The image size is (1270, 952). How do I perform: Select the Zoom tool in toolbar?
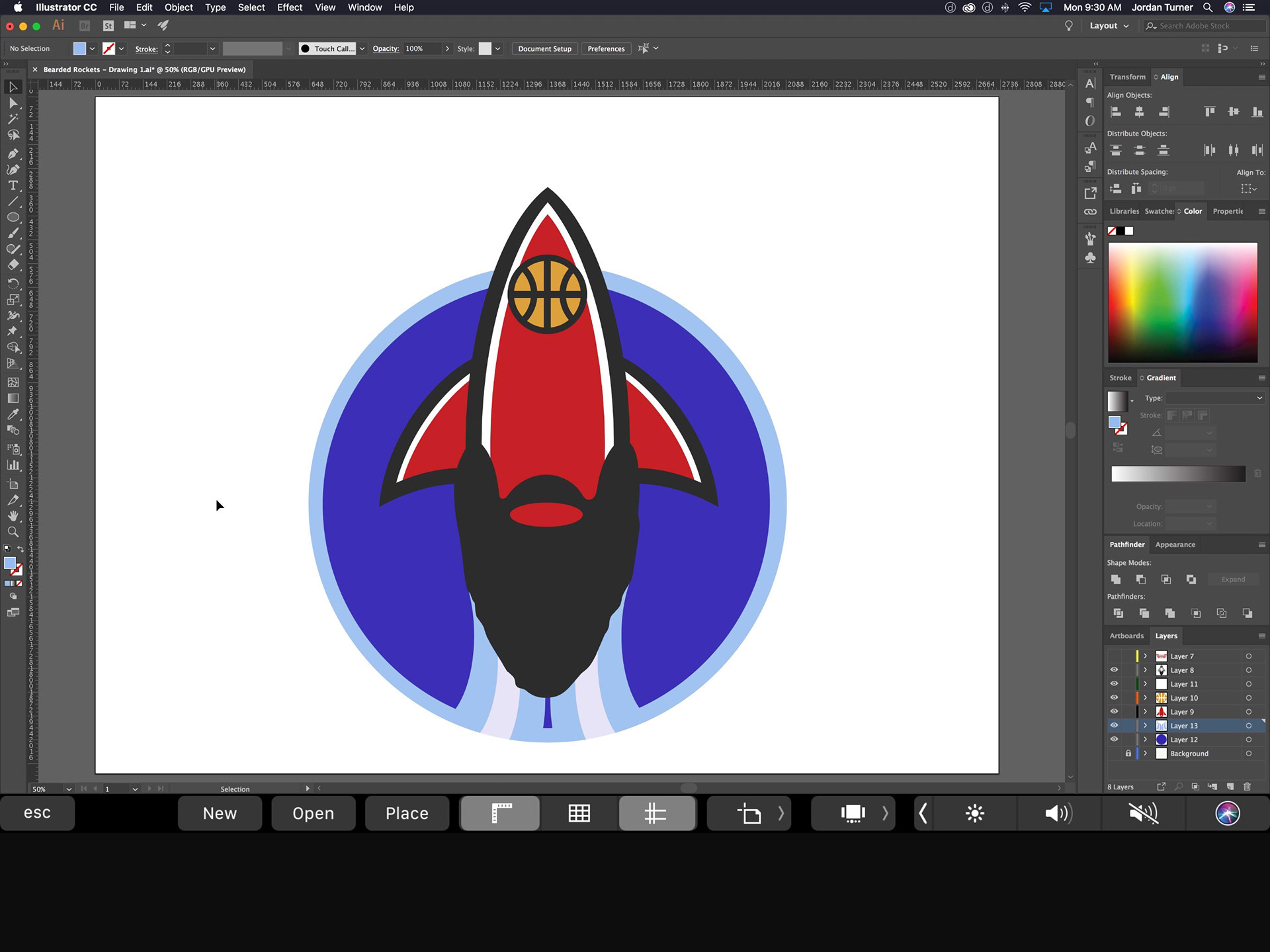13,532
